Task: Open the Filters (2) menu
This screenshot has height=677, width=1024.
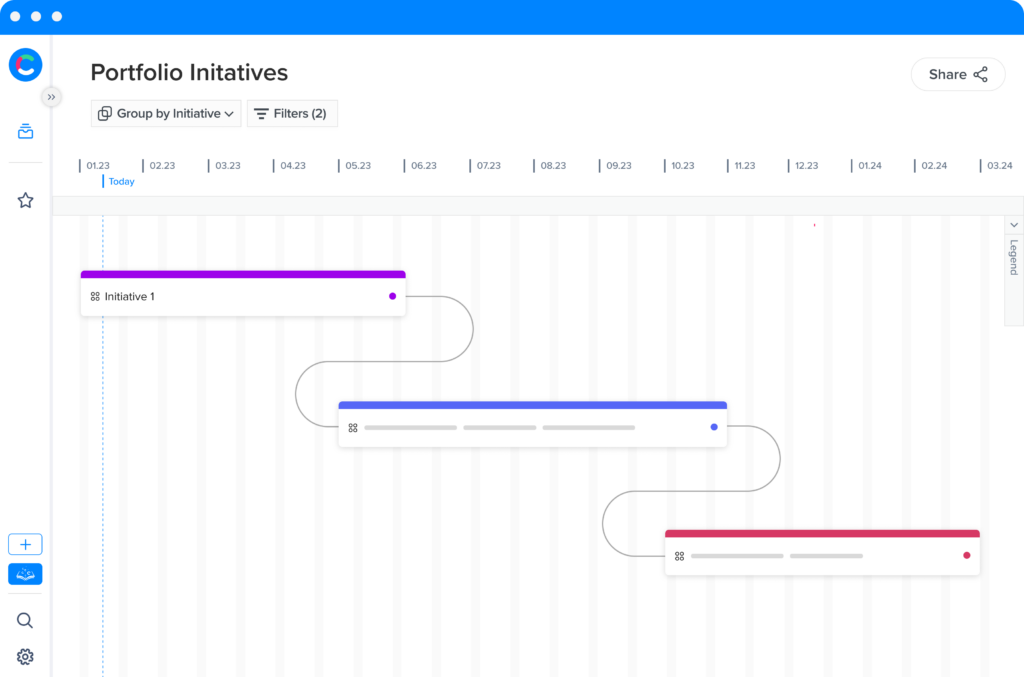Action: pos(292,114)
